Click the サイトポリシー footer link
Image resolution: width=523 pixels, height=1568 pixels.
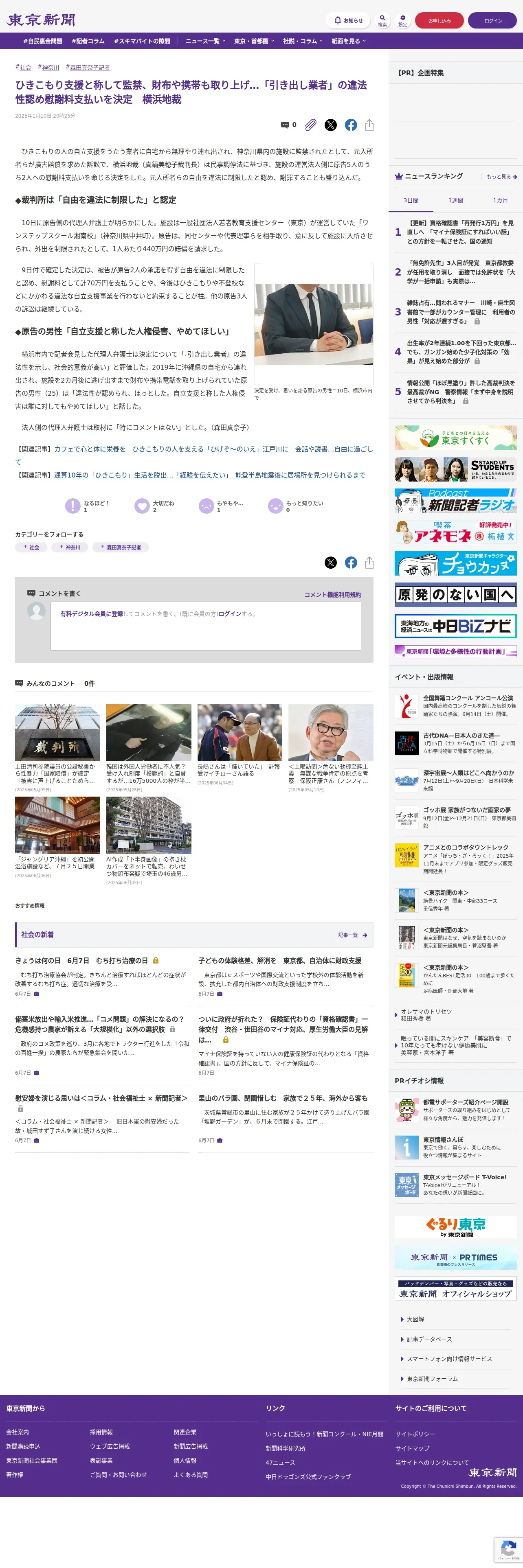pyautogui.click(x=415, y=1434)
